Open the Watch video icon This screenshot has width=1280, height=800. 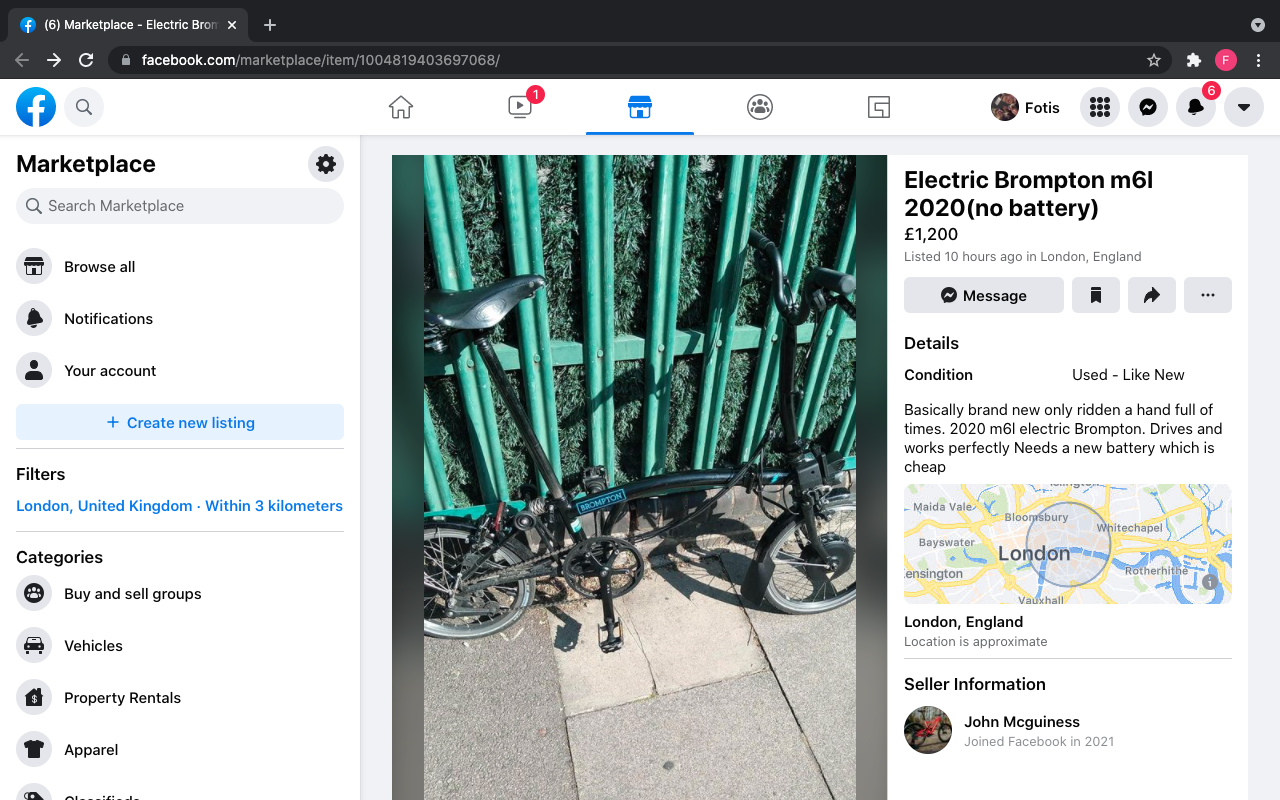click(x=520, y=107)
